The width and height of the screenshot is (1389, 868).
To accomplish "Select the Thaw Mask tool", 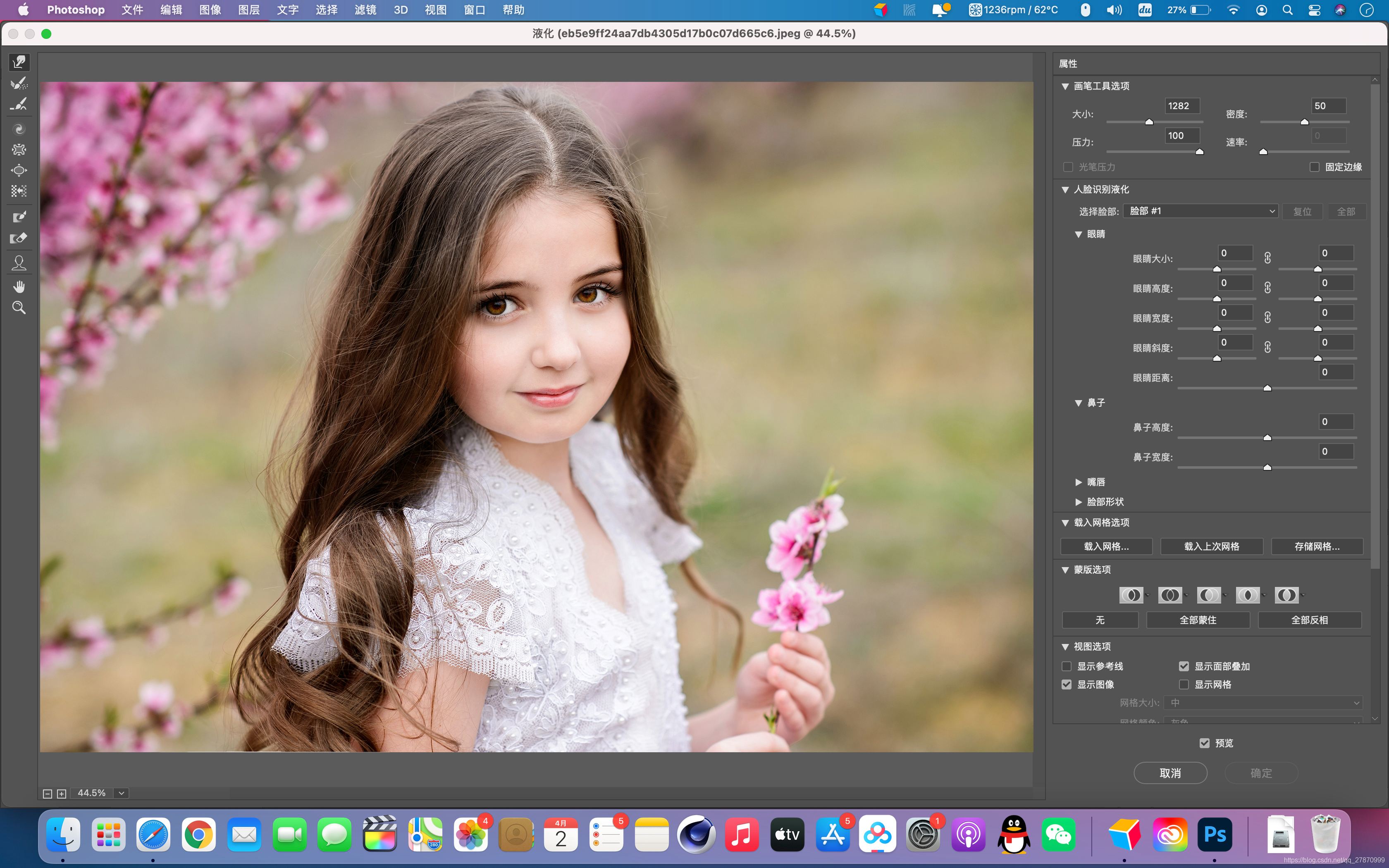I will point(19,238).
